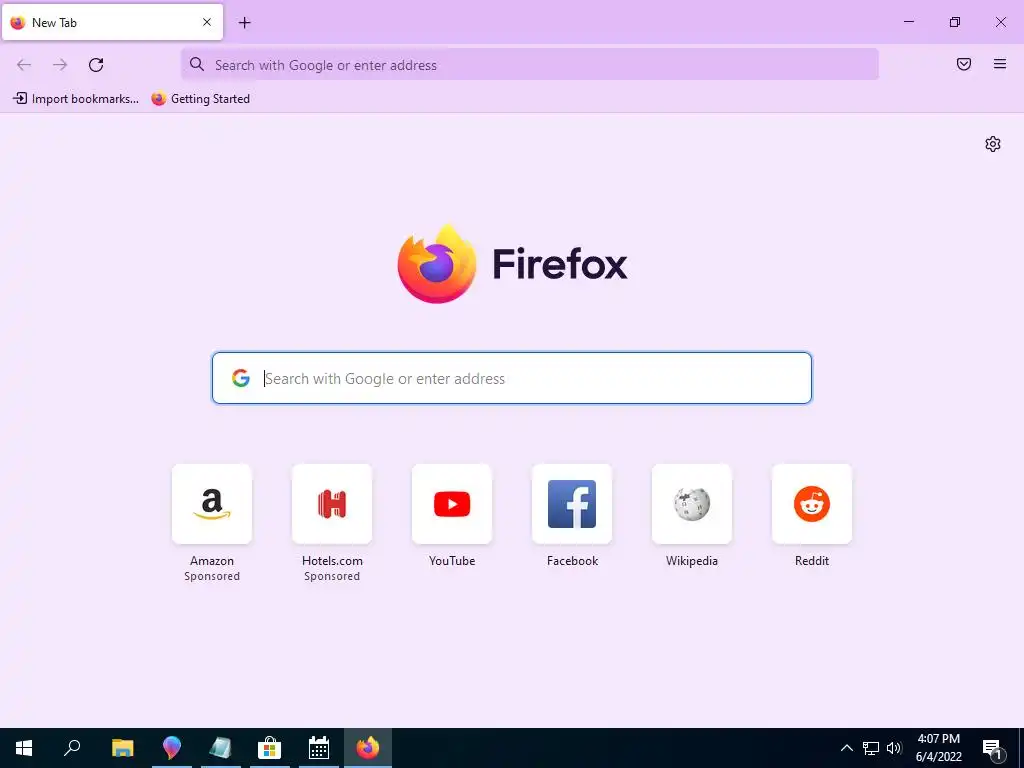The width and height of the screenshot is (1024, 768).
Task: Open the Windows Start menu
Action: click(24, 748)
